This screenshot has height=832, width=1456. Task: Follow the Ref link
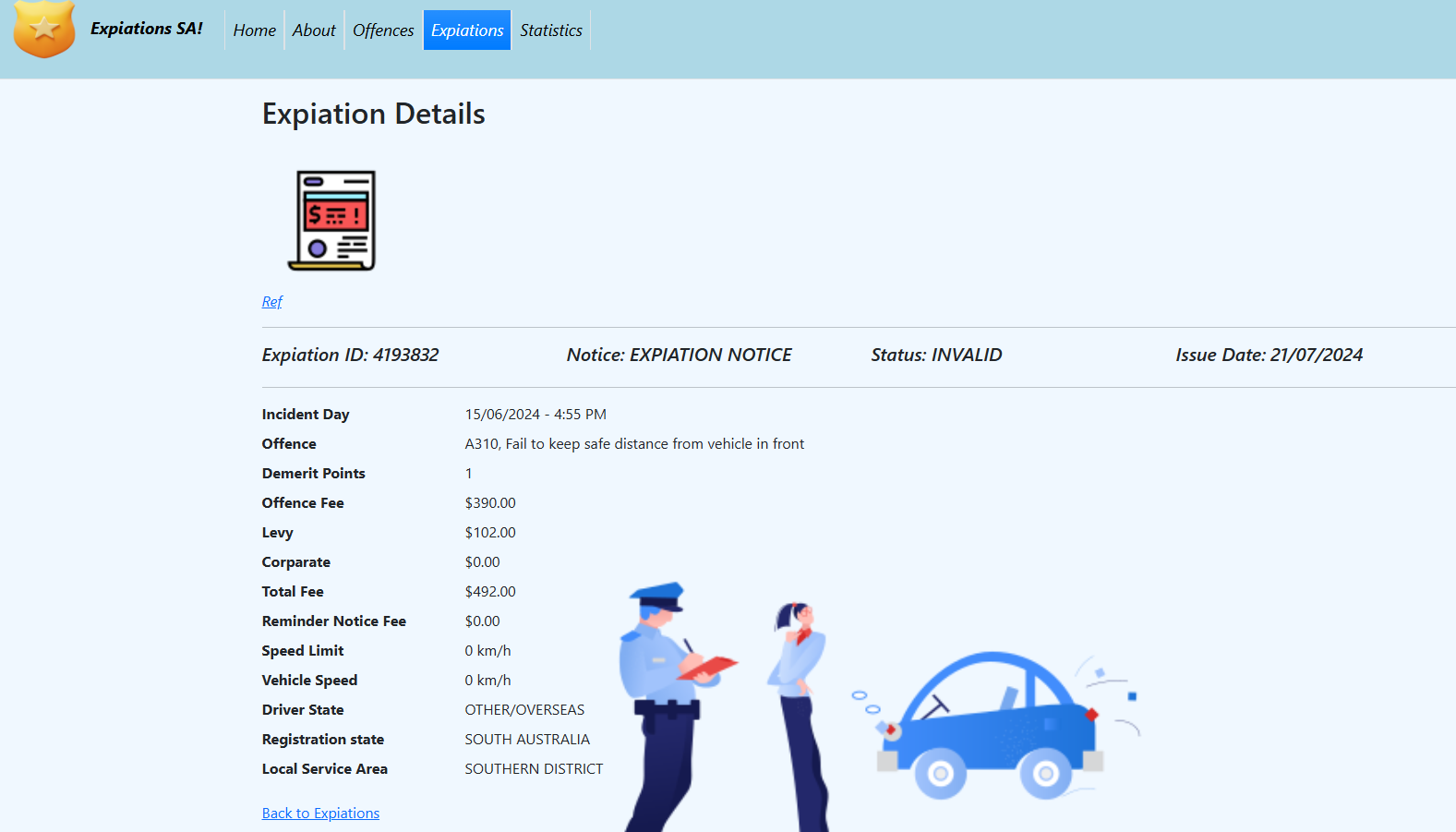(x=272, y=302)
